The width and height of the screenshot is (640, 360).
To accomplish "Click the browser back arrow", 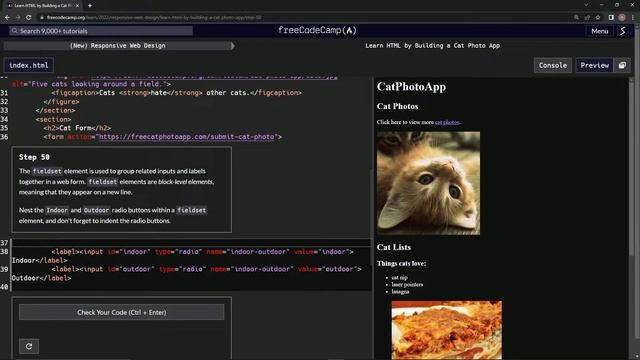I will point(7,18).
